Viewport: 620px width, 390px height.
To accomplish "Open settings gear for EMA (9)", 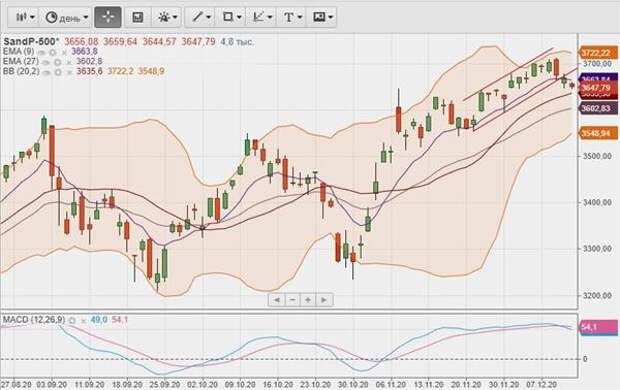I will [53, 52].
